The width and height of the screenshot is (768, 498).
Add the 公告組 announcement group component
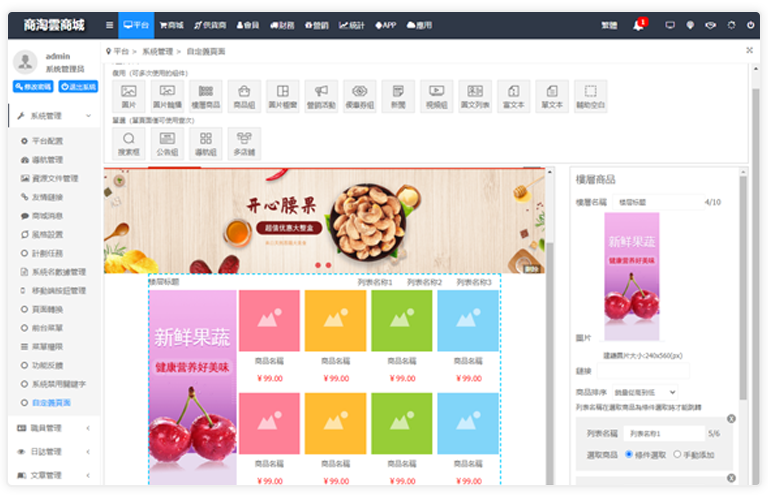167,143
